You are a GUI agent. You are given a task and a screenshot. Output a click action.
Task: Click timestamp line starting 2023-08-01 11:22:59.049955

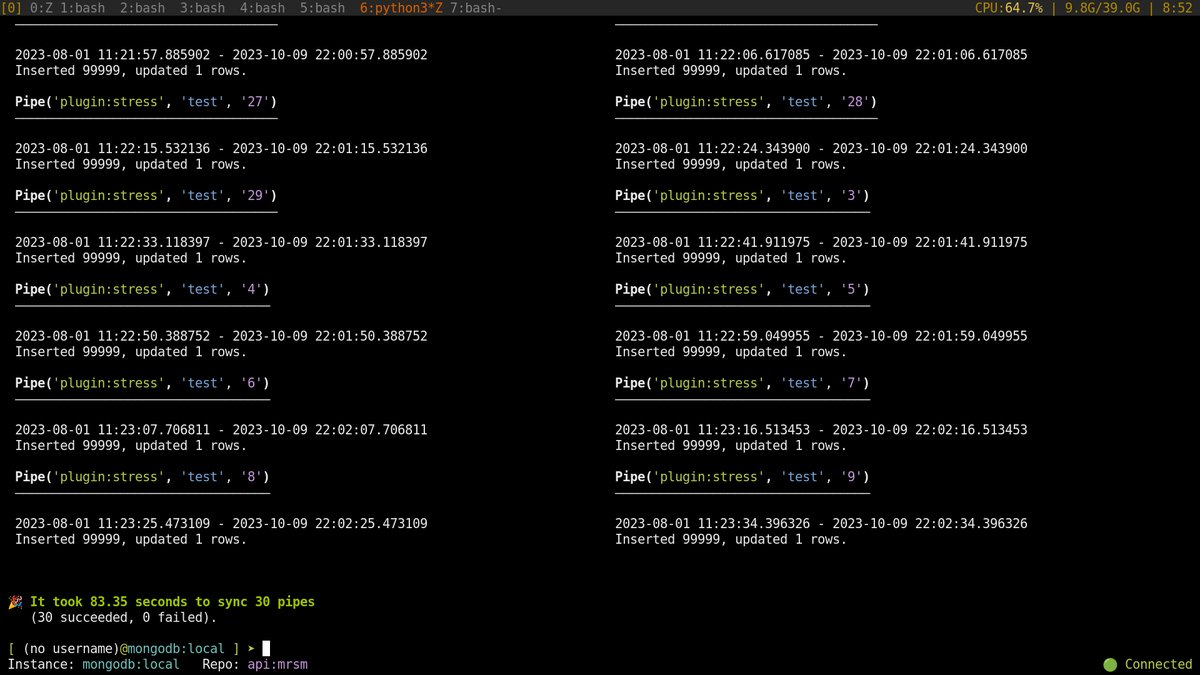coord(821,336)
